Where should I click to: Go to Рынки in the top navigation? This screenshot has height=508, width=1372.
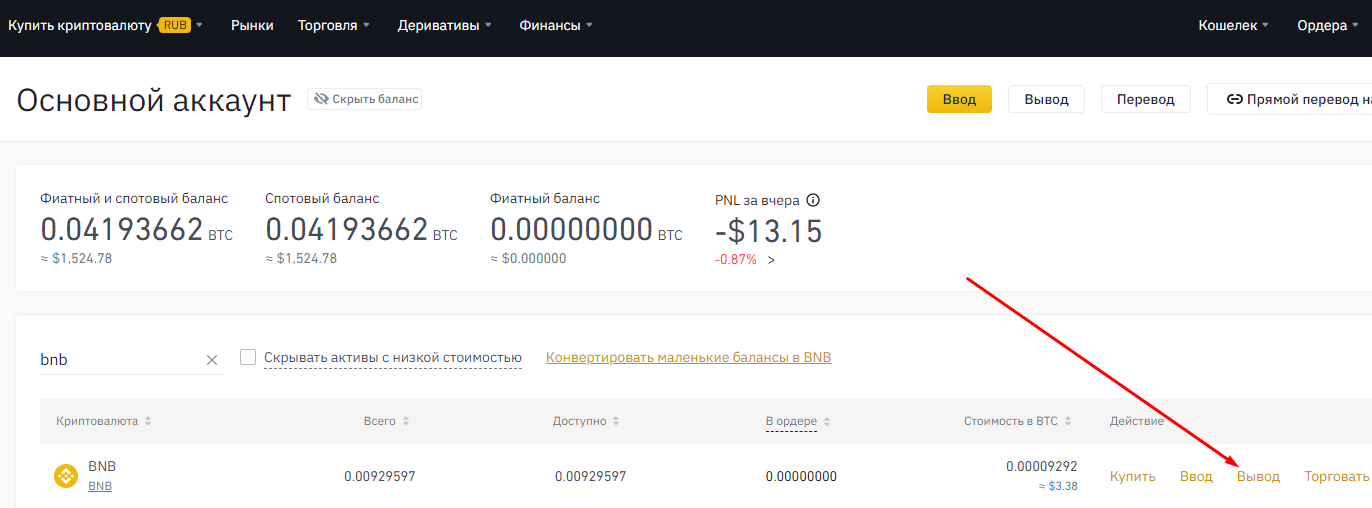pos(252,25)
